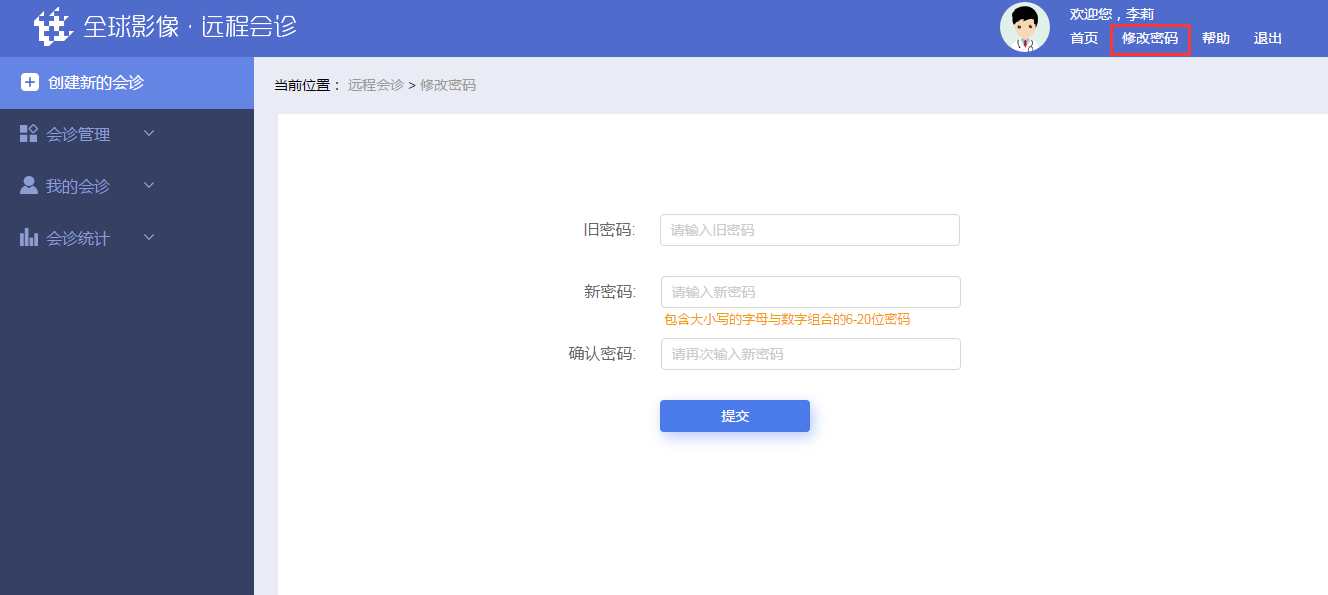Expand the 会诊统计 chevron arrow
1328x595 pixels.
pos(149,237)
